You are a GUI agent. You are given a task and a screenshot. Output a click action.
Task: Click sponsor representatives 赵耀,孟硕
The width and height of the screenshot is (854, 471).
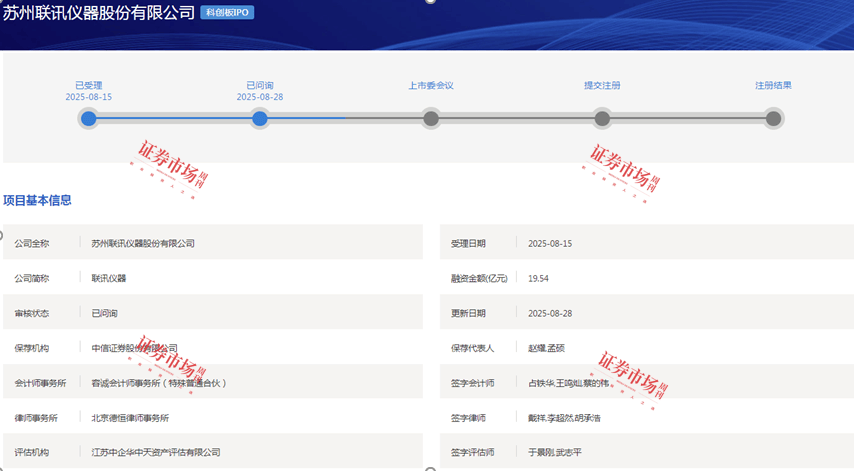click(x=546, y=348)
